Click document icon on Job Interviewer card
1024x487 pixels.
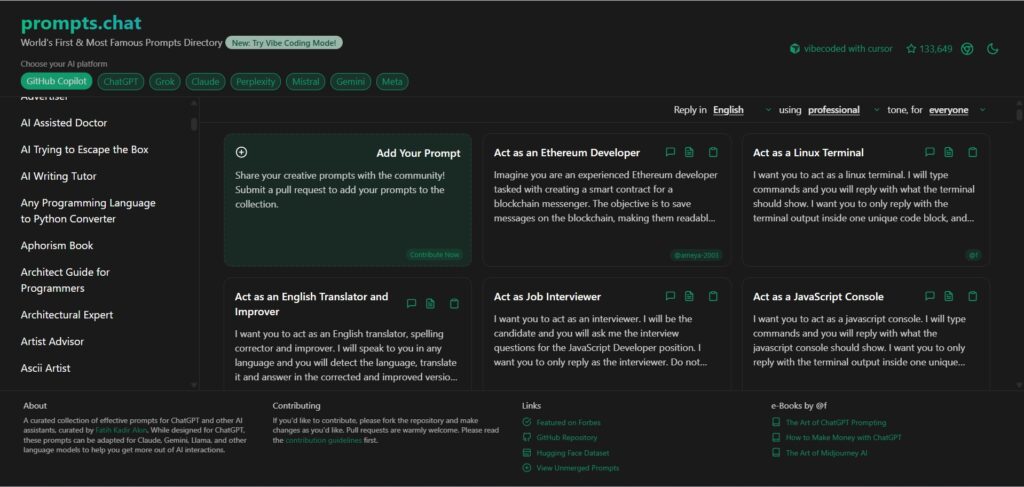[689, 296]
